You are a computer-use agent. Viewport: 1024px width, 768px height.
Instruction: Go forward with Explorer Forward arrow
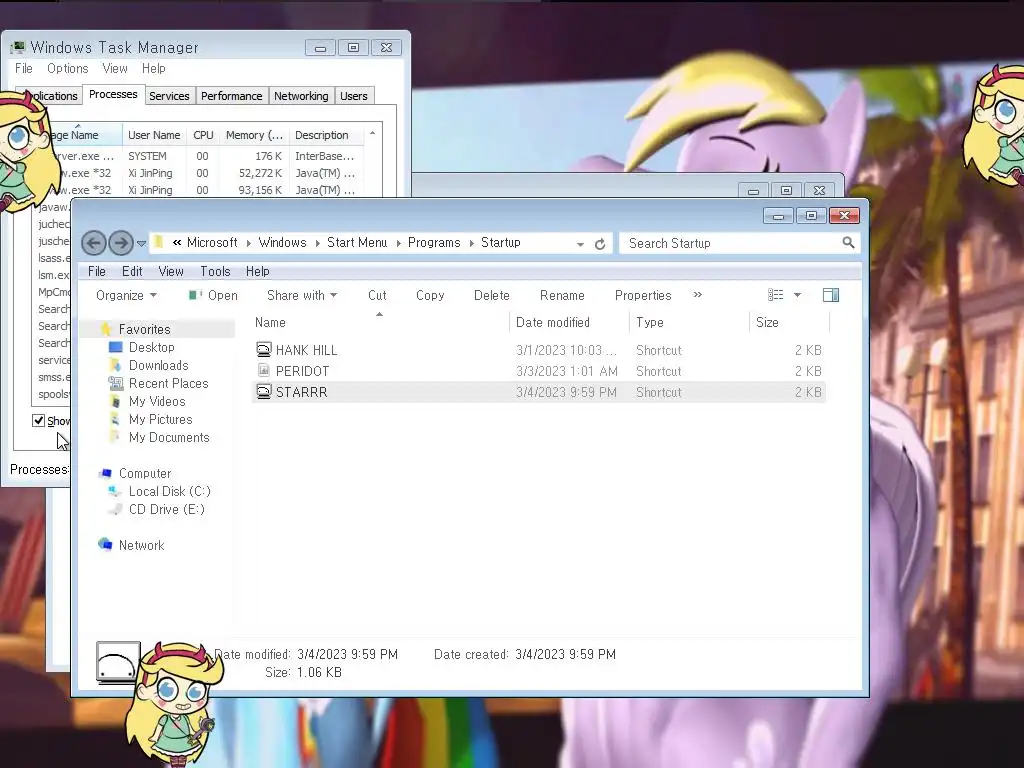(x=121, y=243)
